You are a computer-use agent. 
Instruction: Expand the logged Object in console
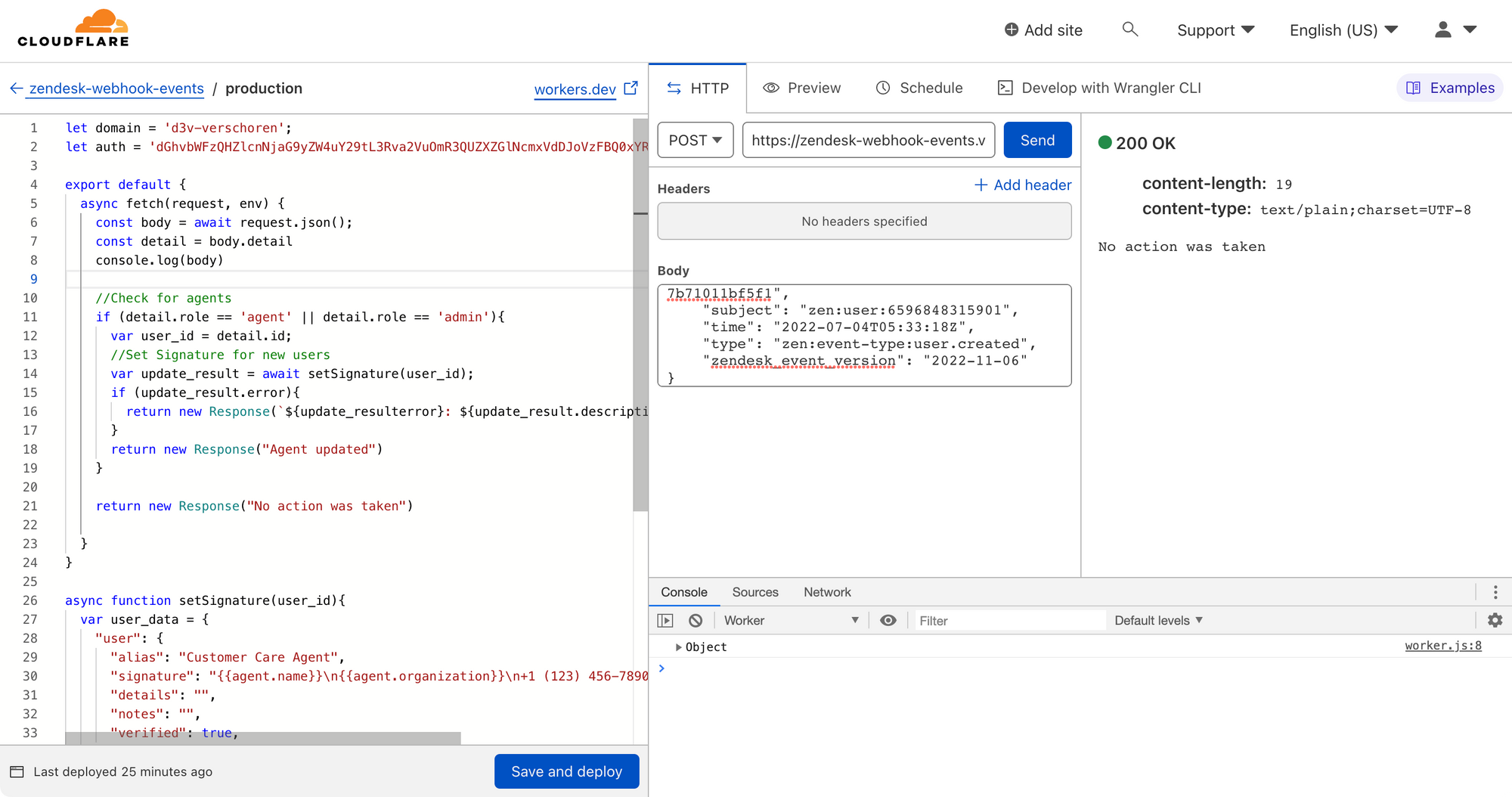tap(679, 647)
